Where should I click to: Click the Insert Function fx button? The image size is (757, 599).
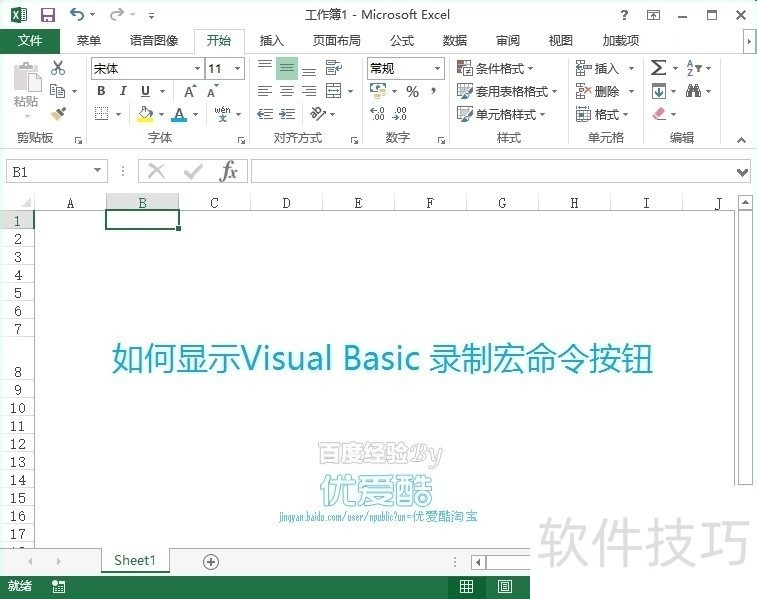pos(228,171)
